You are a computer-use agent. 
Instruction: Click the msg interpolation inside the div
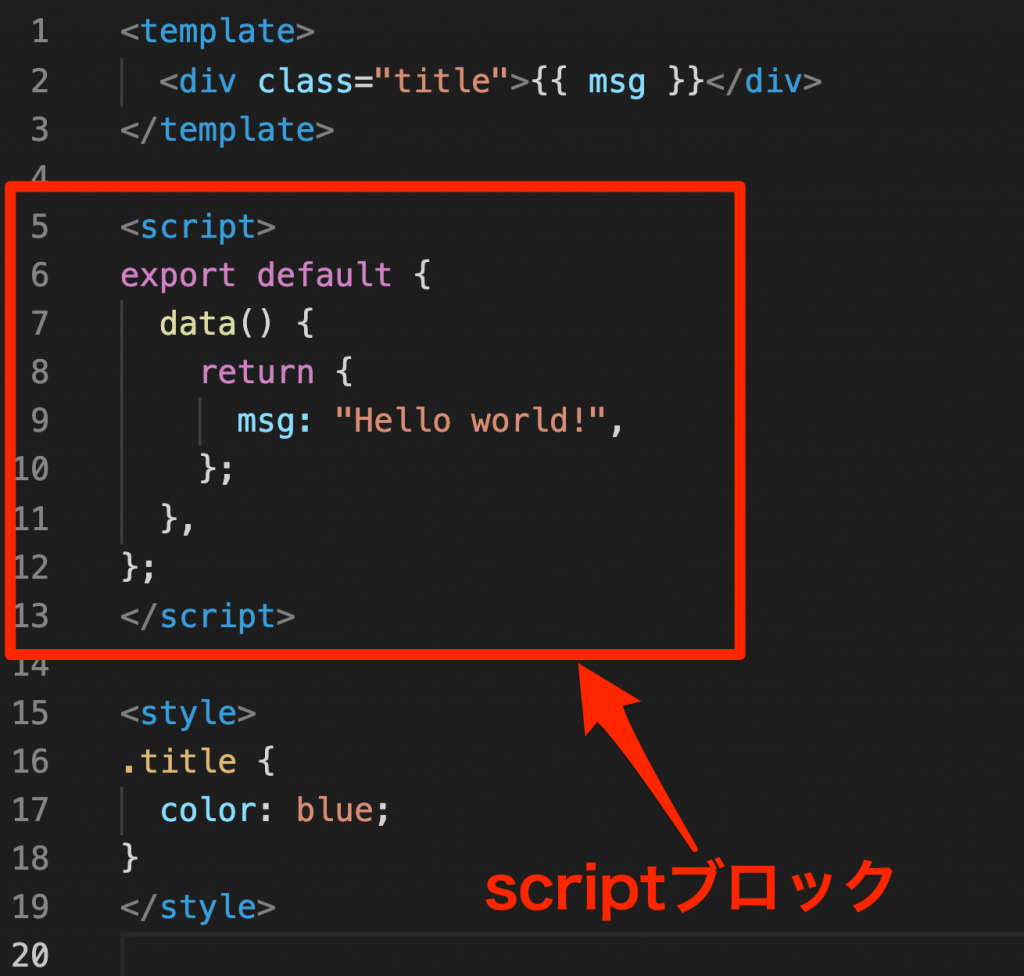tap(616, 81)
